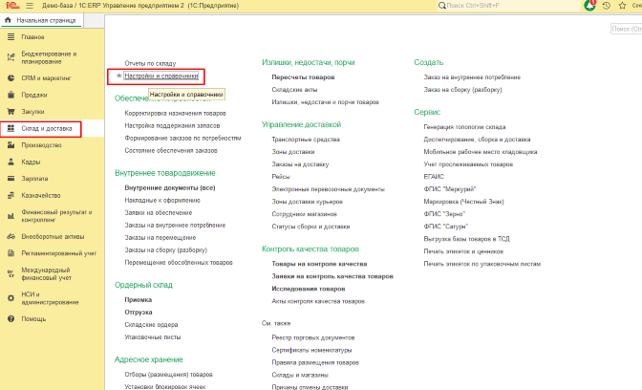Open Отчеты по складу
Image resolution: width=642 pixels, height=390 pixels.
click(x=150, y=63)
